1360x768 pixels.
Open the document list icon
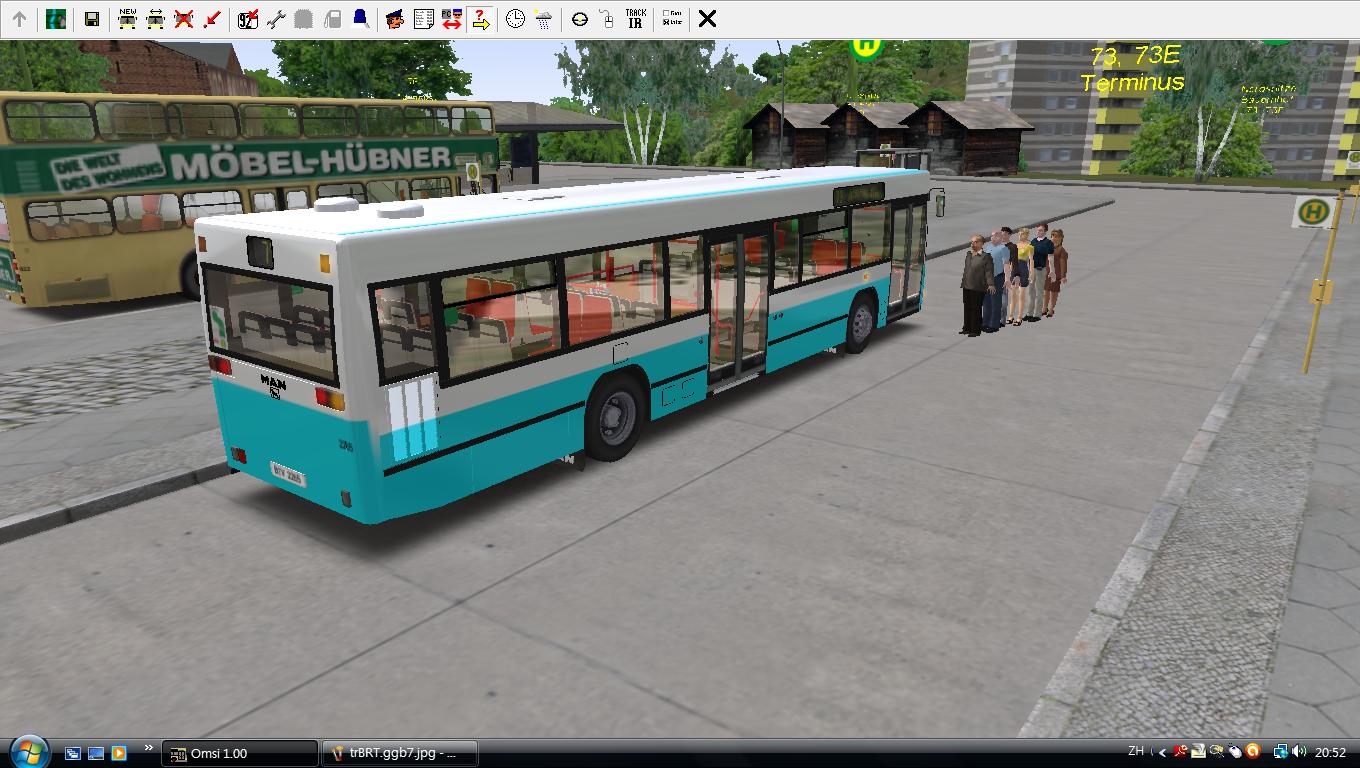(x=423, y=19)
